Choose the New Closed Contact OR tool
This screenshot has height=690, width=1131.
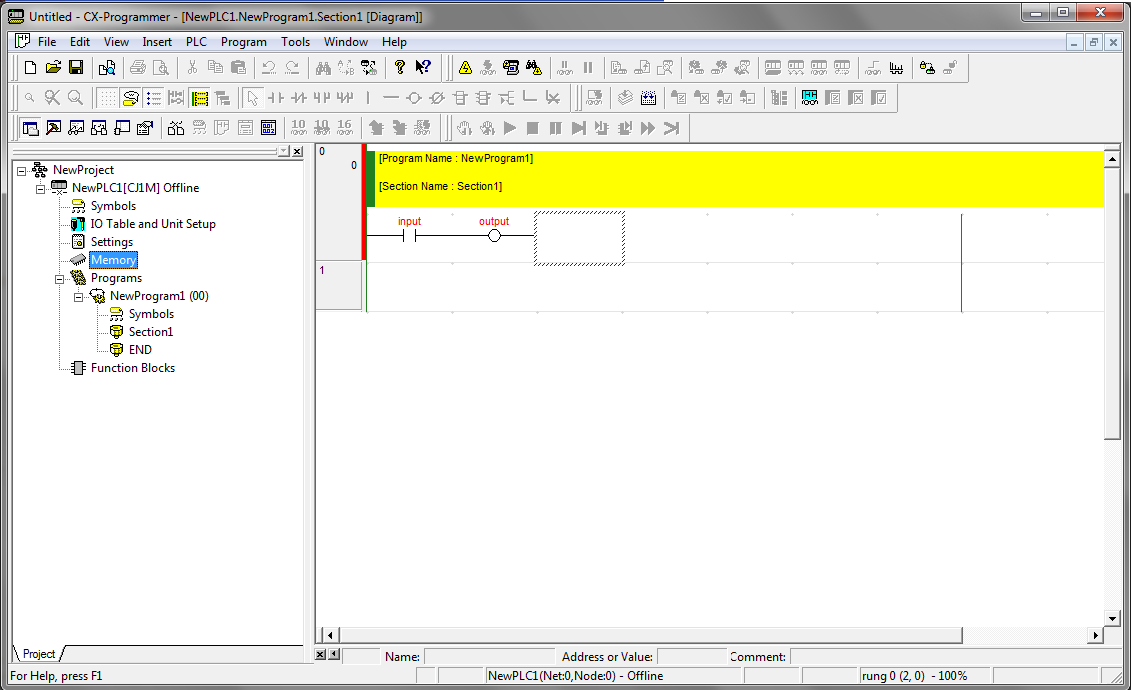[345, 98]
